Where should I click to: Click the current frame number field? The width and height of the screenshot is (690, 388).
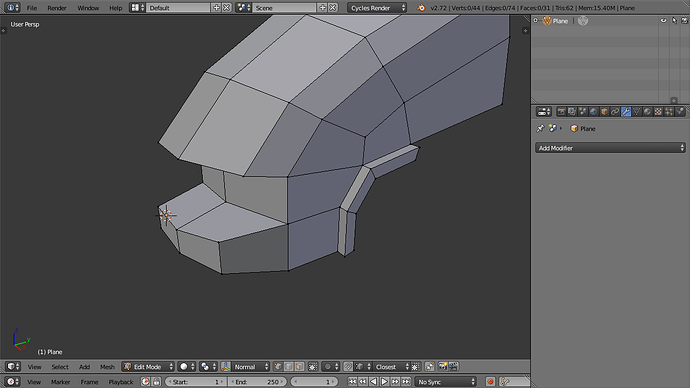point(314,382)
